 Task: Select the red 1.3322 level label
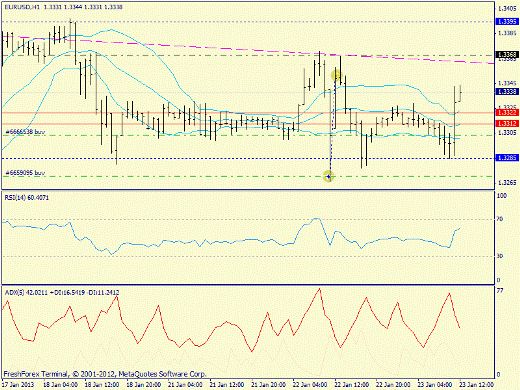point(507,113)
